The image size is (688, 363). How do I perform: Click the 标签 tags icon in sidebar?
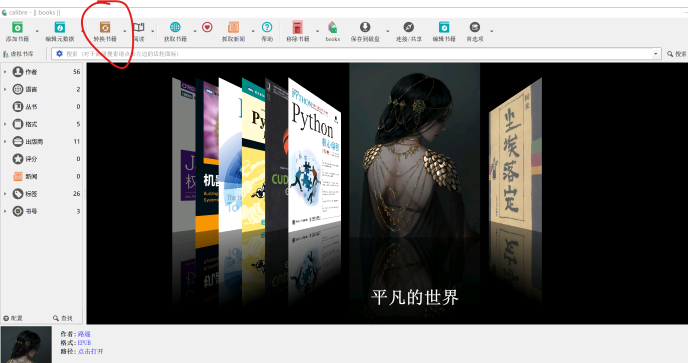pos(18,194)
